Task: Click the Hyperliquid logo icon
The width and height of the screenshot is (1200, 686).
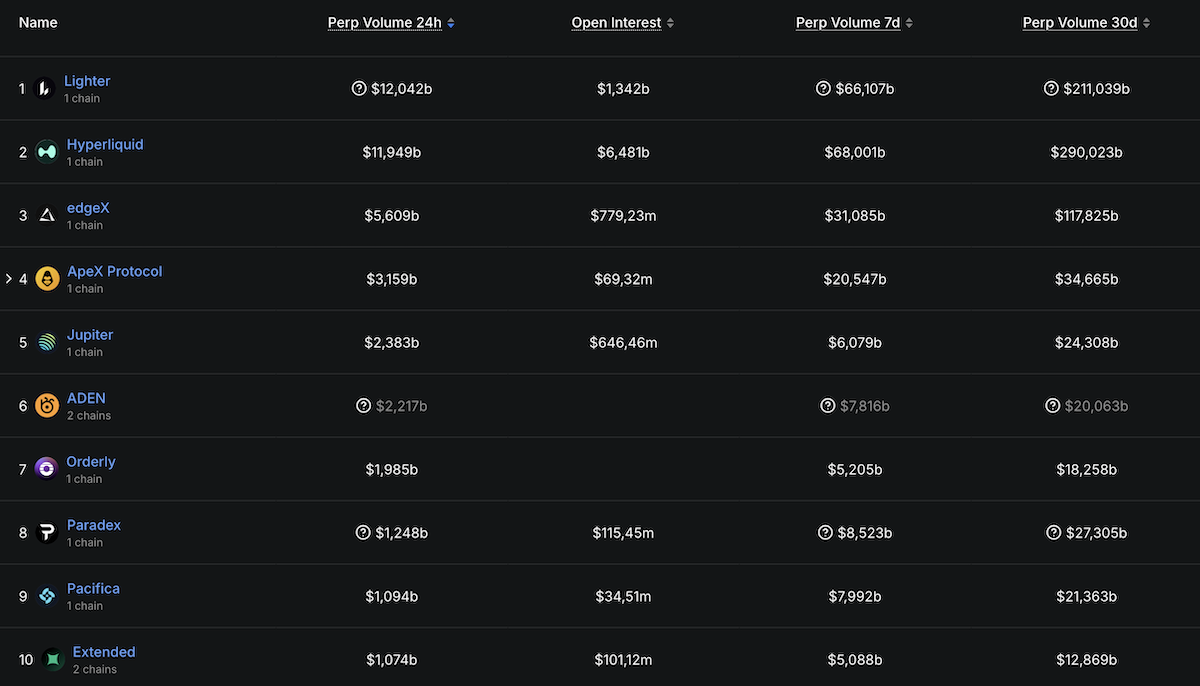Action: pyautogui.click(x=47, y=152)
